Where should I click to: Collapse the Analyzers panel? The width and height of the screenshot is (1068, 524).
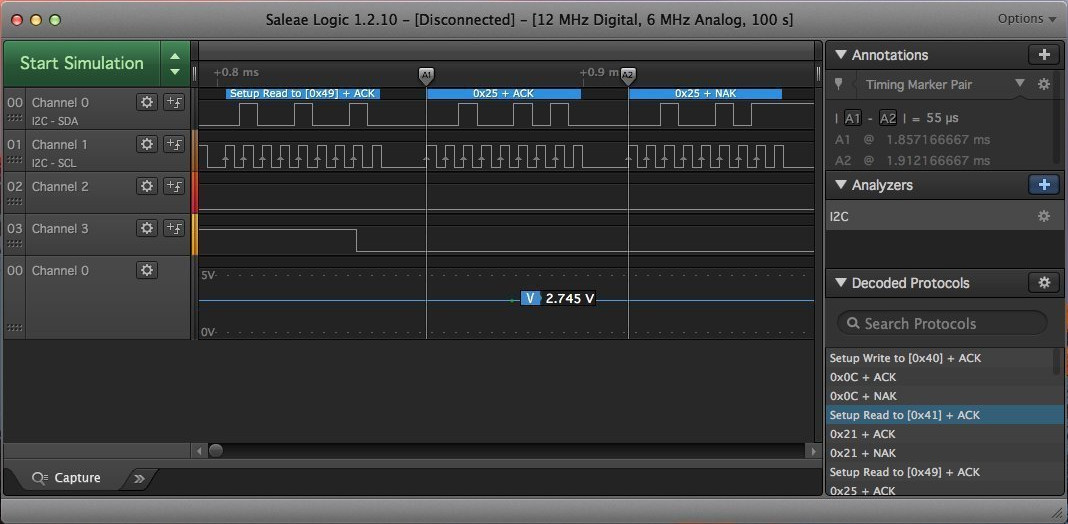tap(841, 185)
